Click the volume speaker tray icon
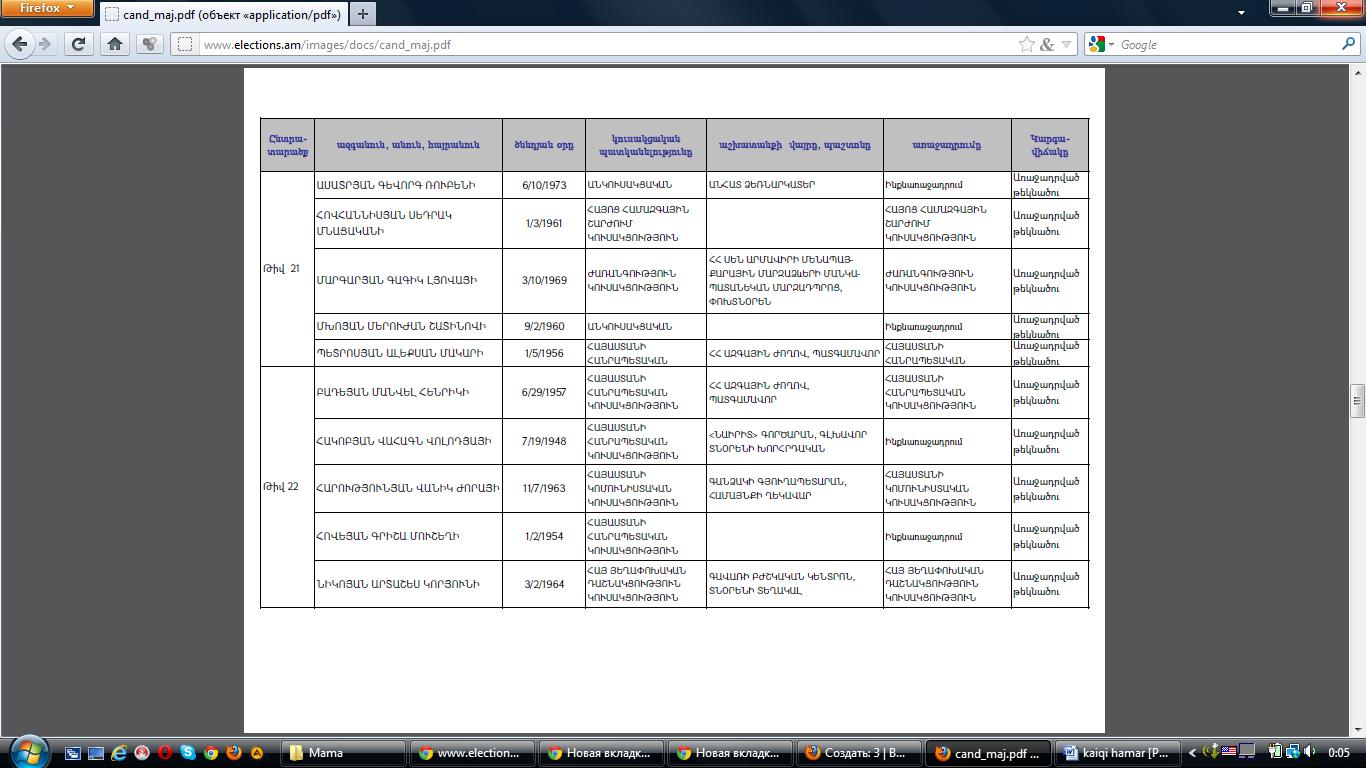Screen dimensions: 1366x768 [x=1308, y=752]
